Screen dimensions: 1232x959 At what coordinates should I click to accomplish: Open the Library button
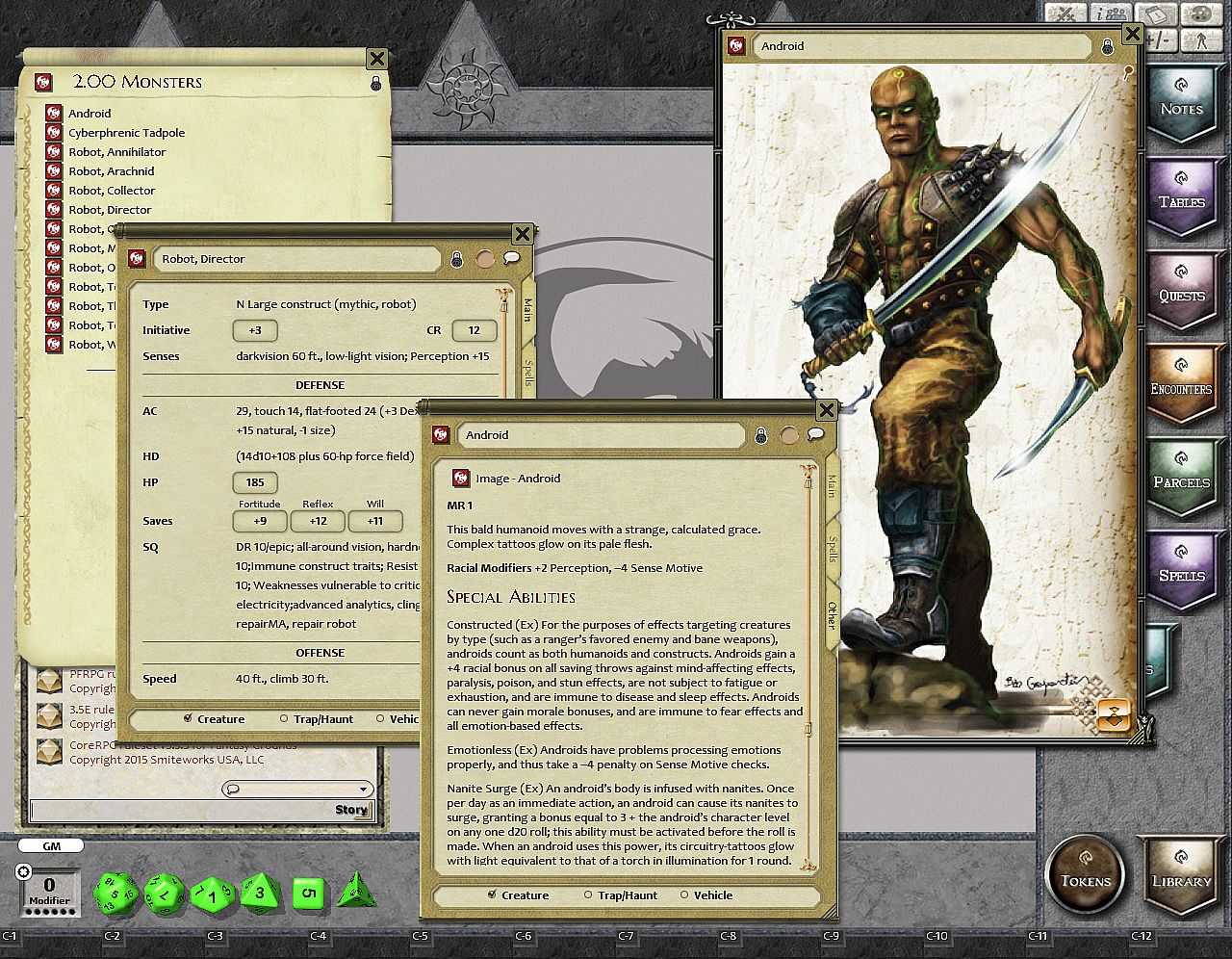pyautogui.click(x=1180, y=873)
